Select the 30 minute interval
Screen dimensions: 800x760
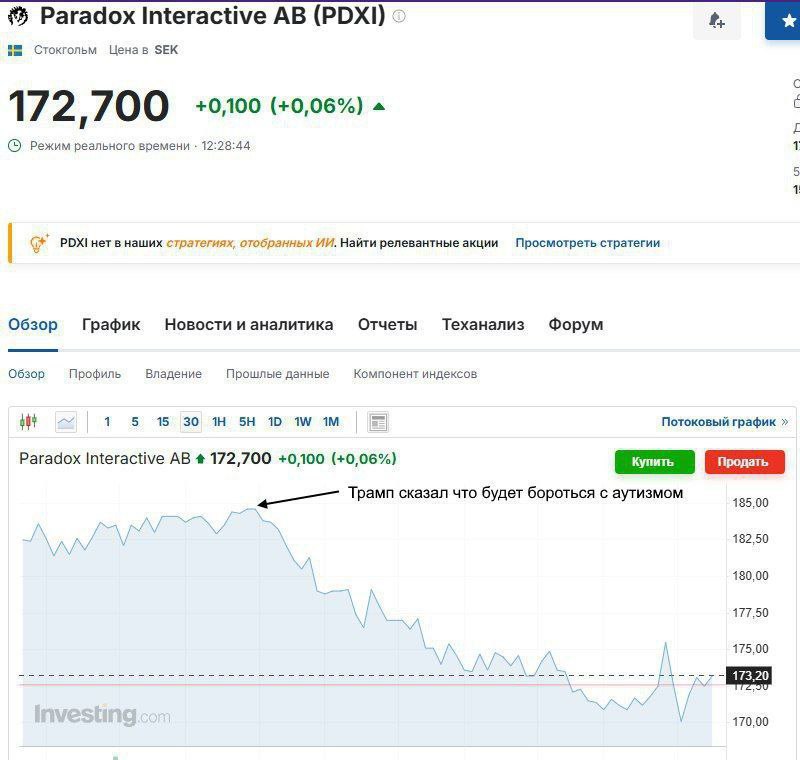191,422
